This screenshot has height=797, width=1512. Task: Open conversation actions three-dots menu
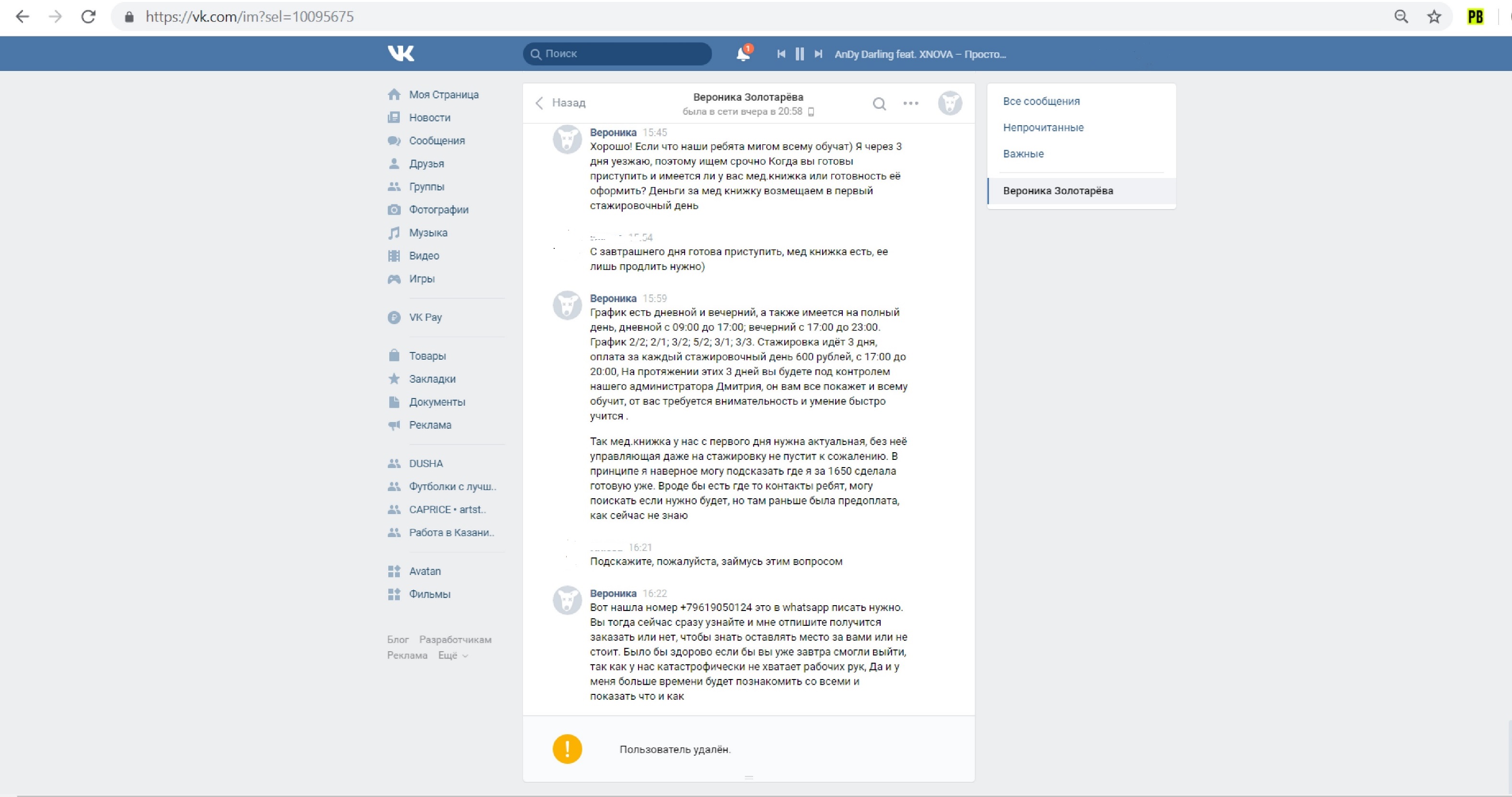(x=911, y=104)
